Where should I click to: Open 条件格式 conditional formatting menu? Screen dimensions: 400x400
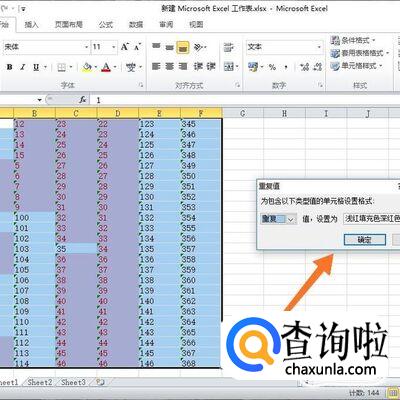pyautogui.click(x=353, y=41)
